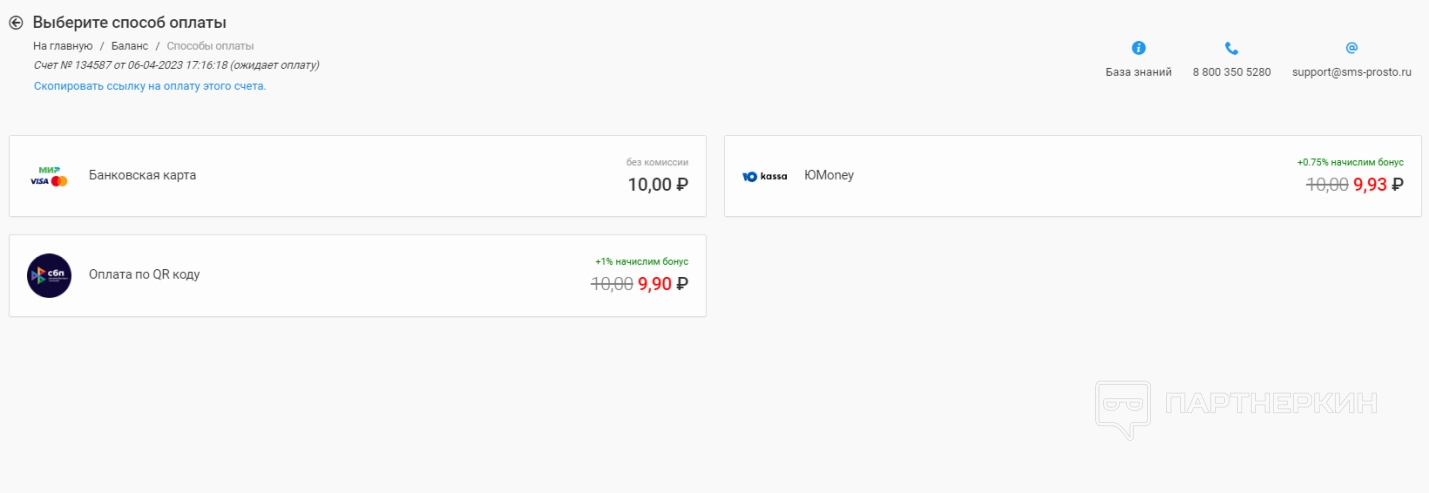Open 'База знаний' link
The image size is (1429, 493).
(x=1138, y=72)
